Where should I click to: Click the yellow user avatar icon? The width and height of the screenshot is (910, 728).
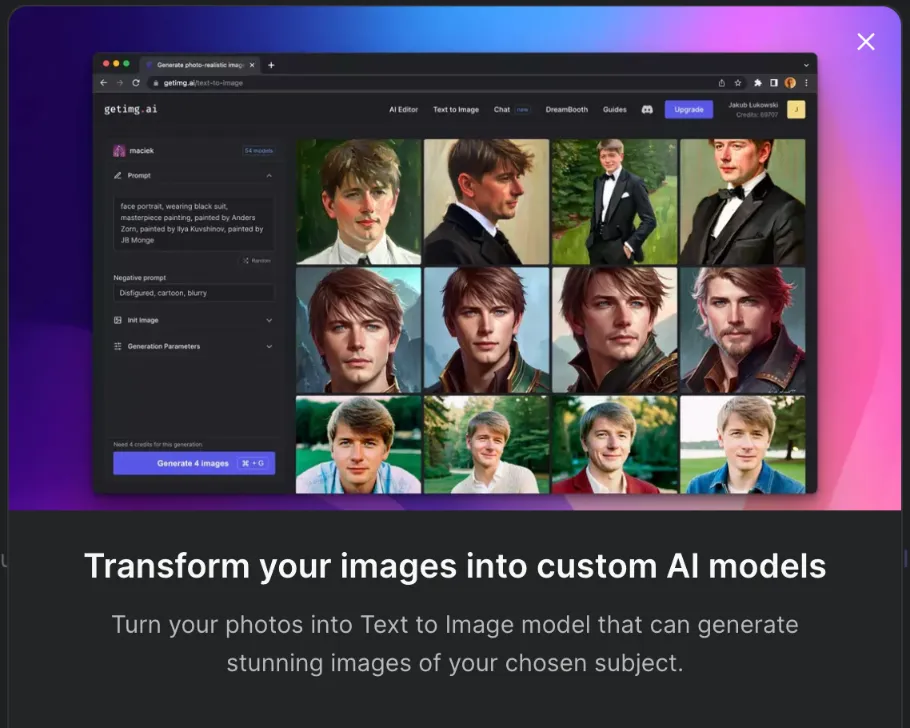(796, 110)
